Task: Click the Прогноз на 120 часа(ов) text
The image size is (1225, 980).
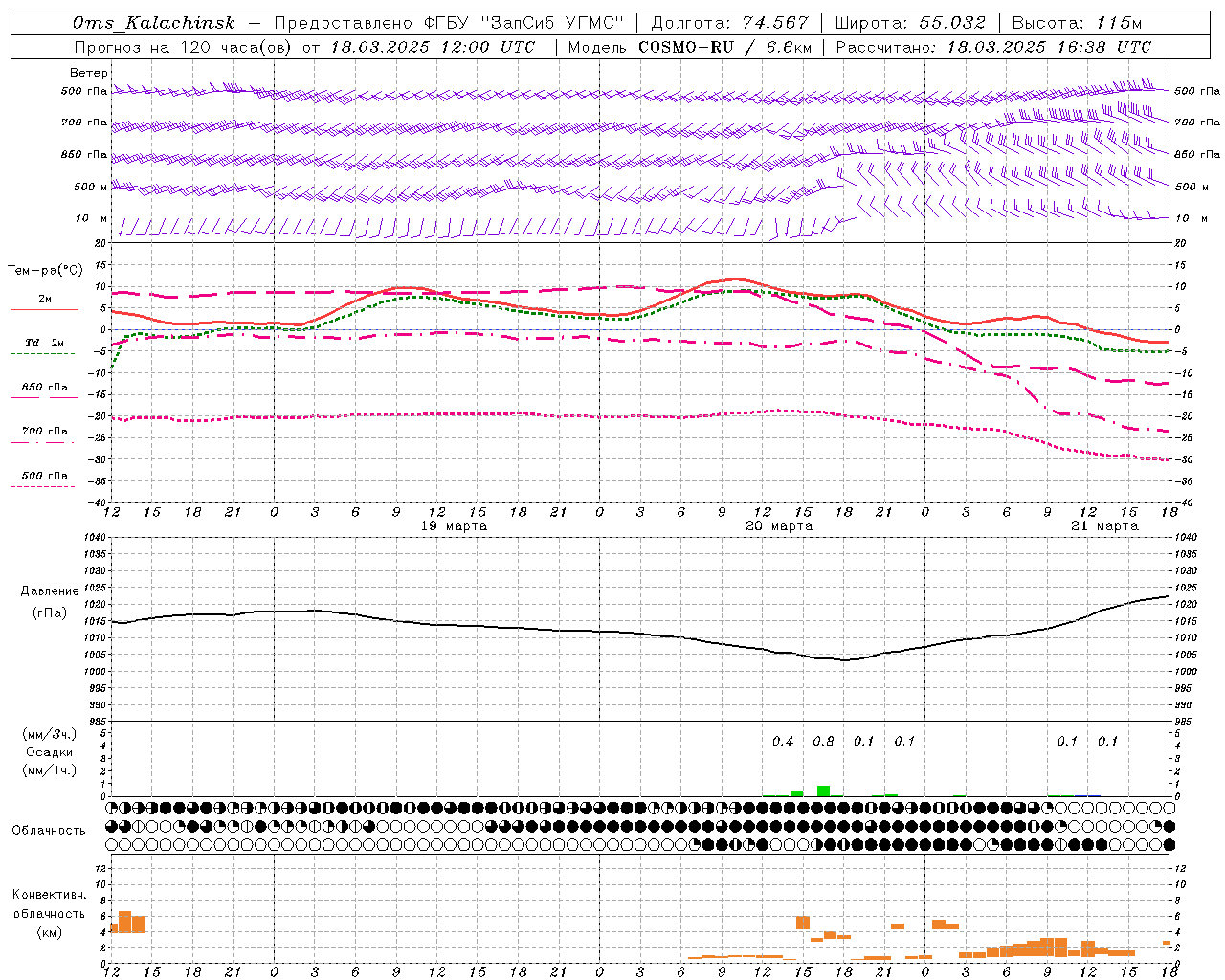Action: (x=184, y=47)
